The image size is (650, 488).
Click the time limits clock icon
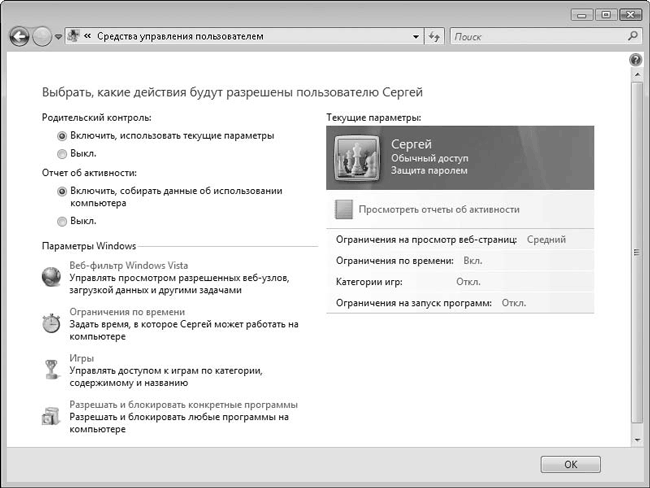pos(51,323)
